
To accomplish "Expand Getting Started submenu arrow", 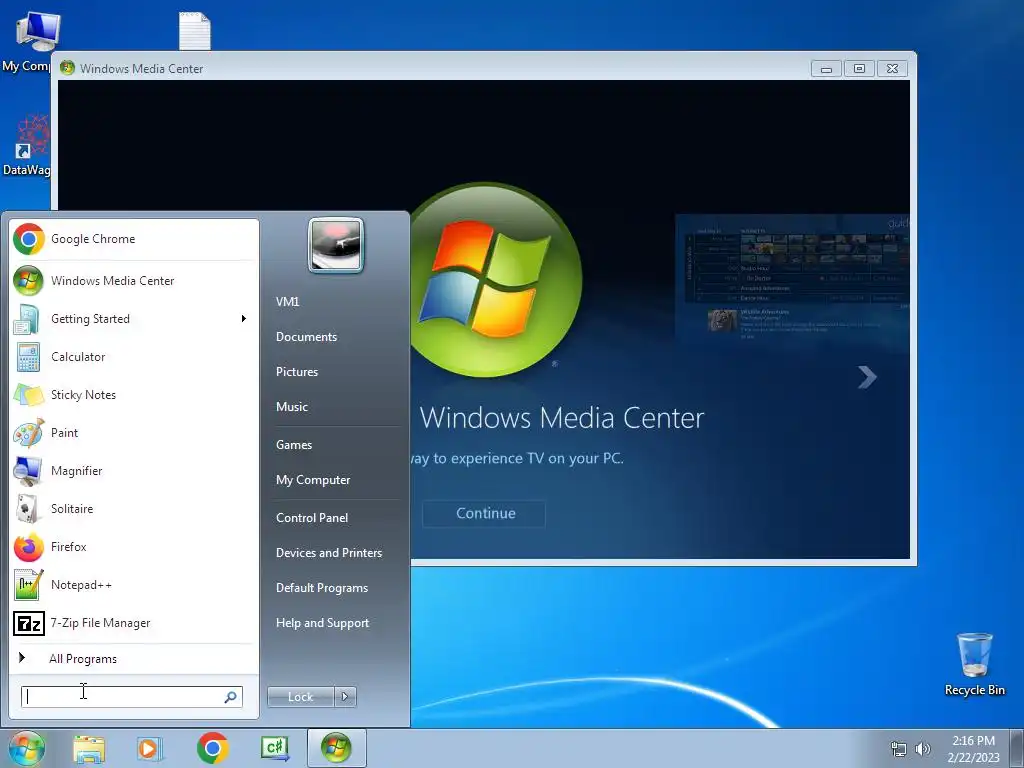I will pos(244,319).
